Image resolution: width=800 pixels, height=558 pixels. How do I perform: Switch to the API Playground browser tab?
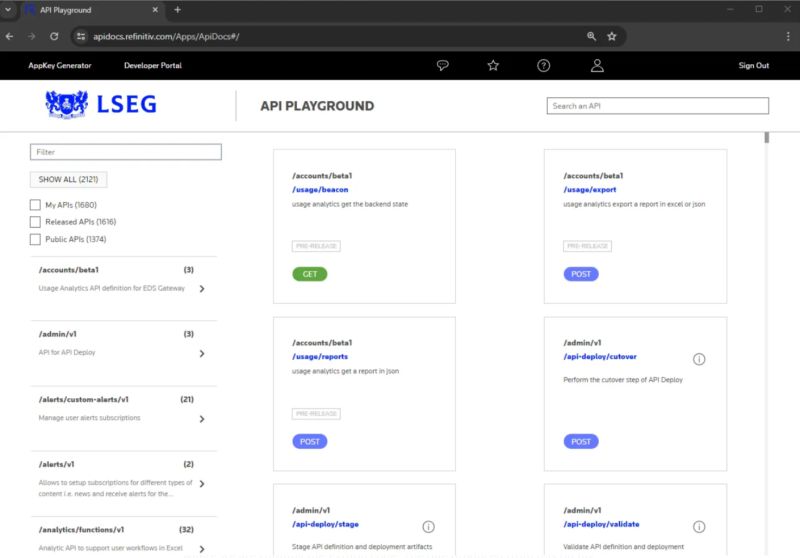[x=92, y=10]
